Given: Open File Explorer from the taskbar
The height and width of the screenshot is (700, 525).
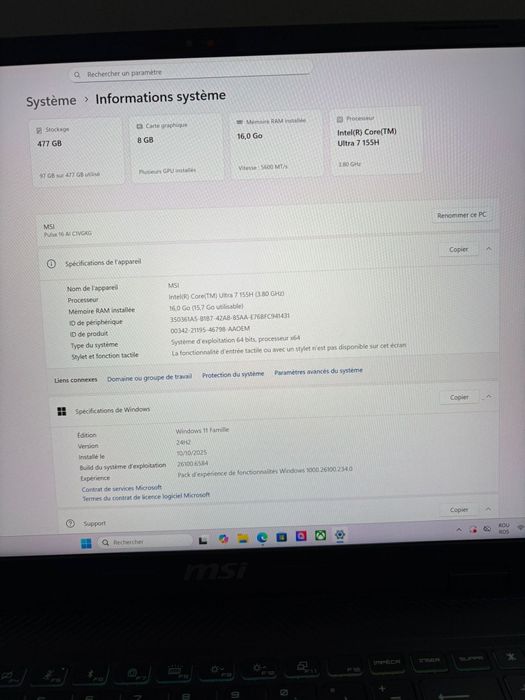Looking at the screenshot, I should coord(242,538).
